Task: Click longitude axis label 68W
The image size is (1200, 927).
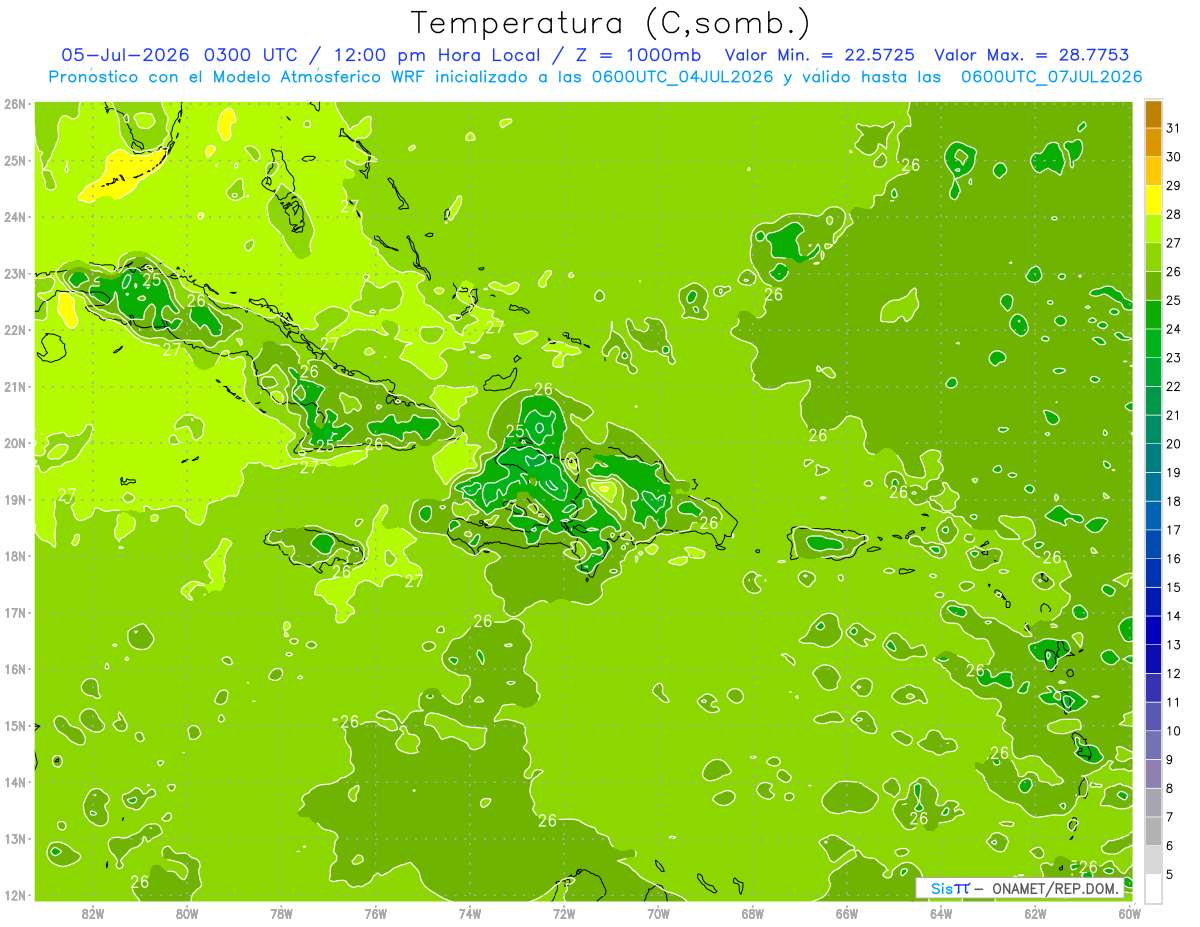Action: [752, 912]
